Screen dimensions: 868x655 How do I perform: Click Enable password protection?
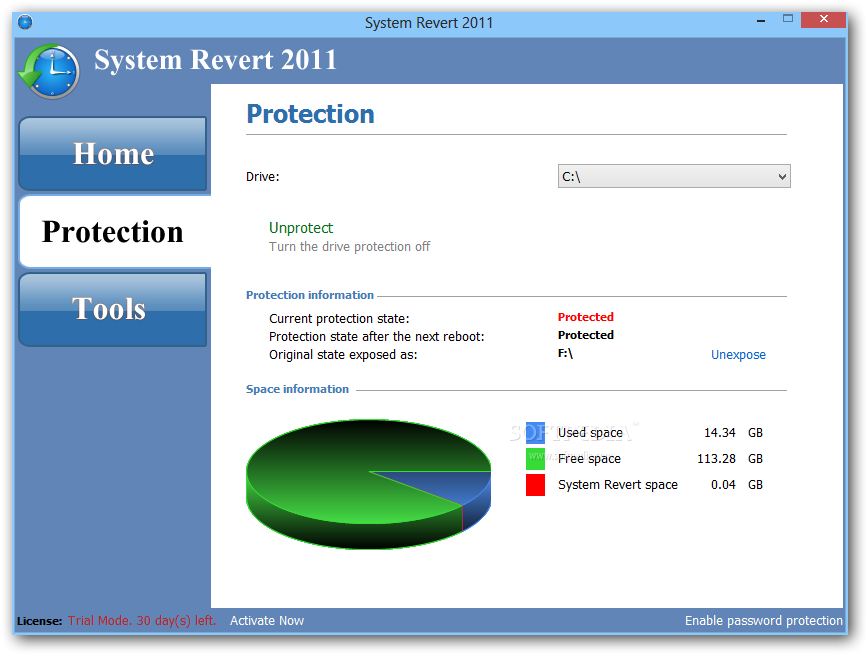click(763, 621)
